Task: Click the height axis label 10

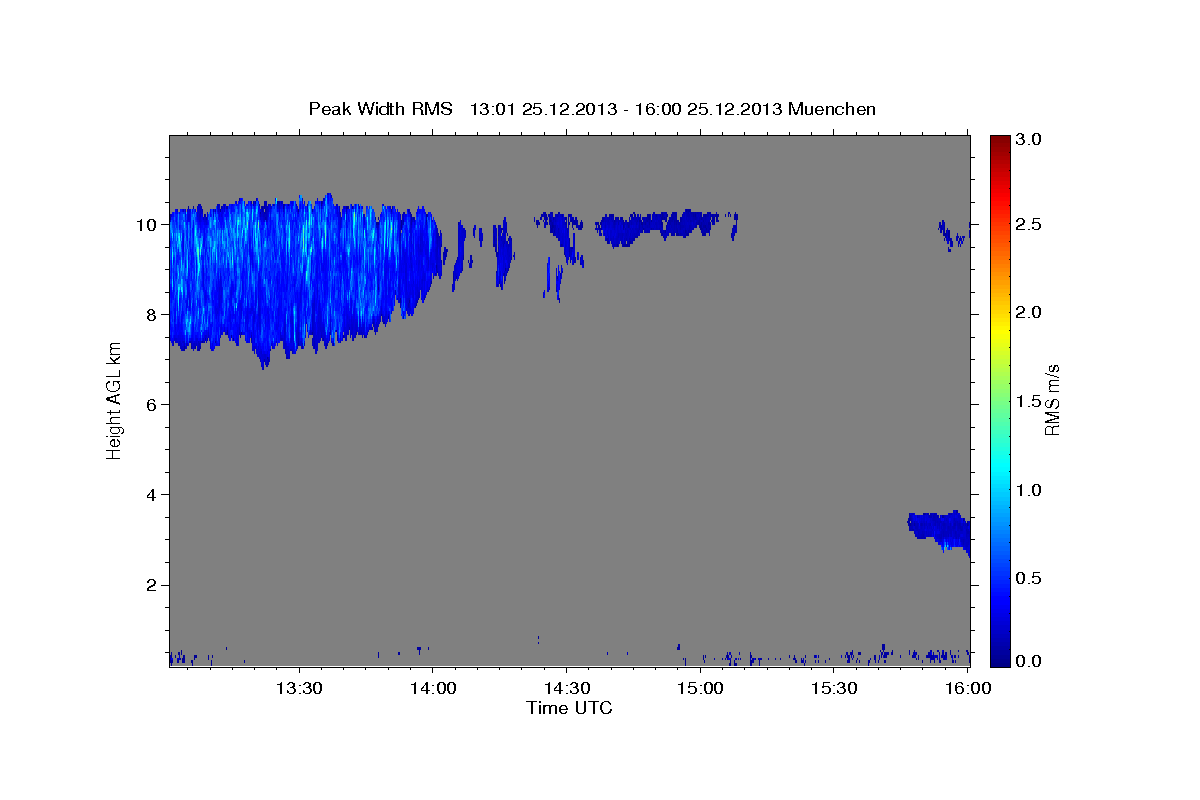Action: pos(146,224)
